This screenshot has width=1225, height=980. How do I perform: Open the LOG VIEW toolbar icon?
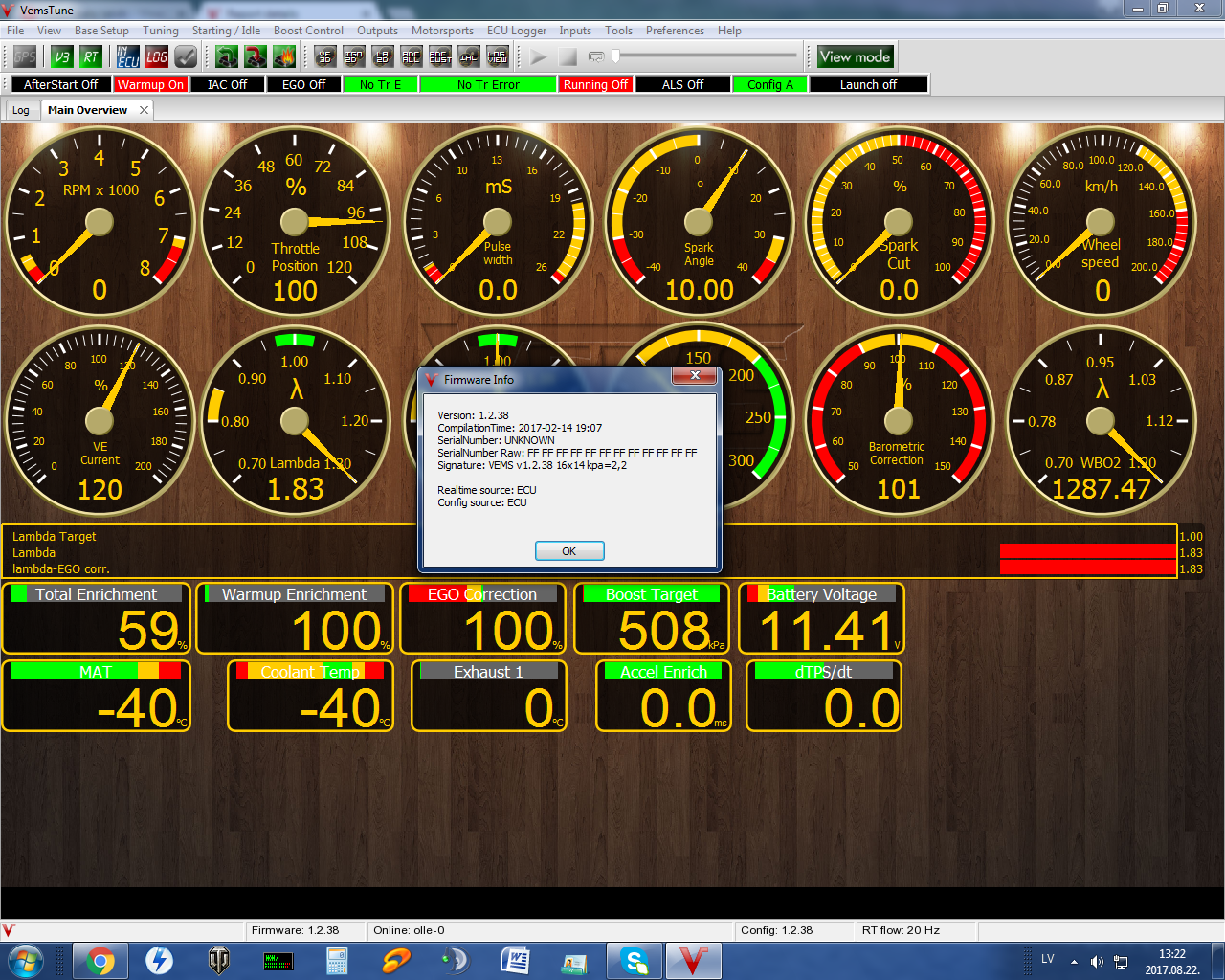point(498,57)
